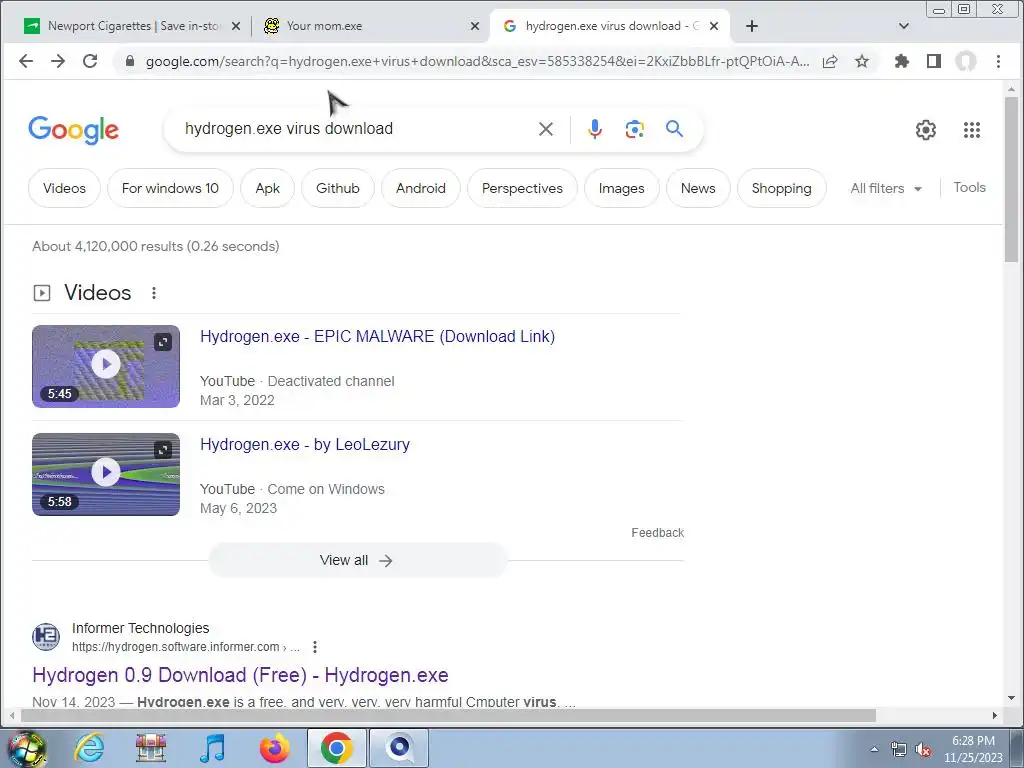The height and width of the screenshot is (768, 1024).
Task: Open the Chrome profile avatar
Action: [x=966, y=61]
